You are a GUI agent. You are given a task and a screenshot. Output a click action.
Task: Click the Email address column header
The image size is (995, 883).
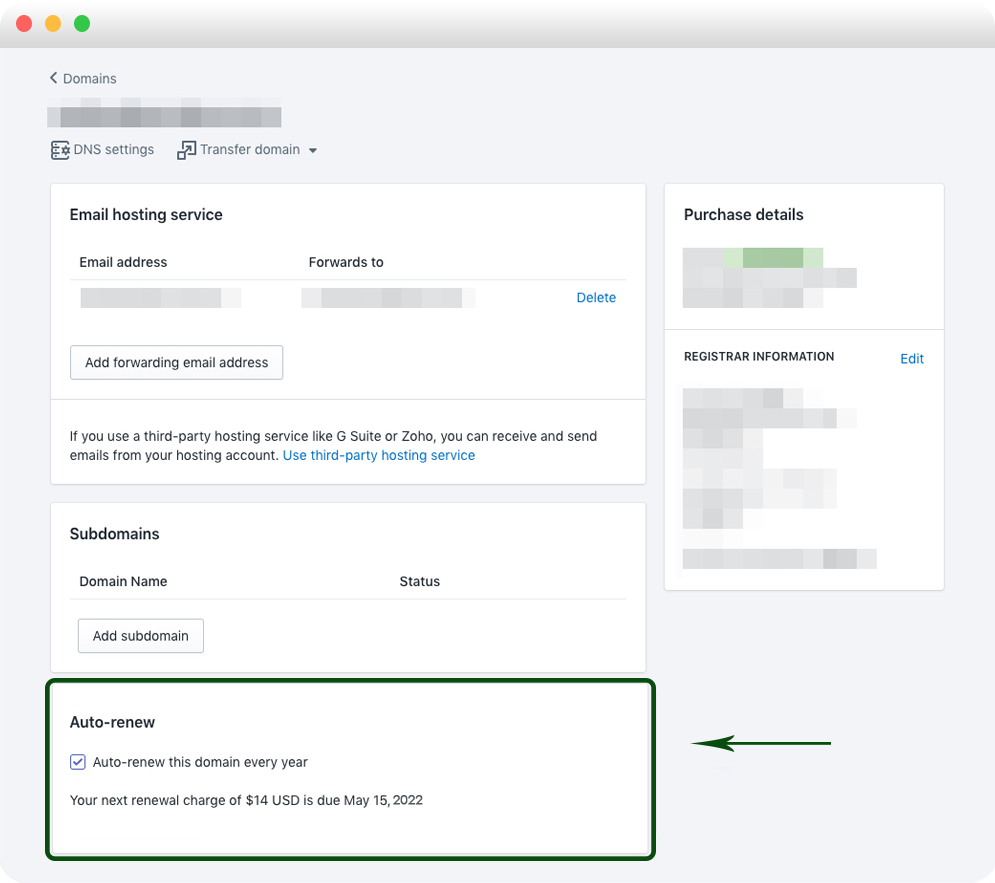pyautogui.click(x=123, y=262)
